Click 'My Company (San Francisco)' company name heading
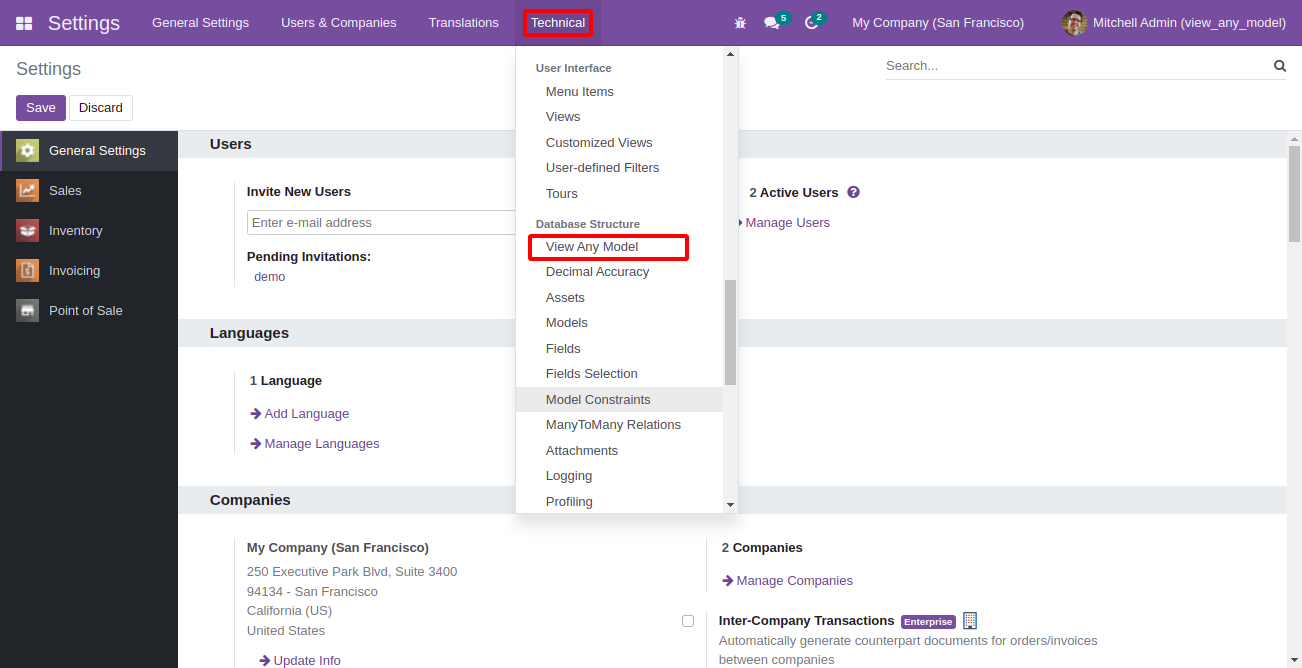Image resolution: width=1302 pixels, height=668 pixels. pyautogui.click(x=338, y=548)
